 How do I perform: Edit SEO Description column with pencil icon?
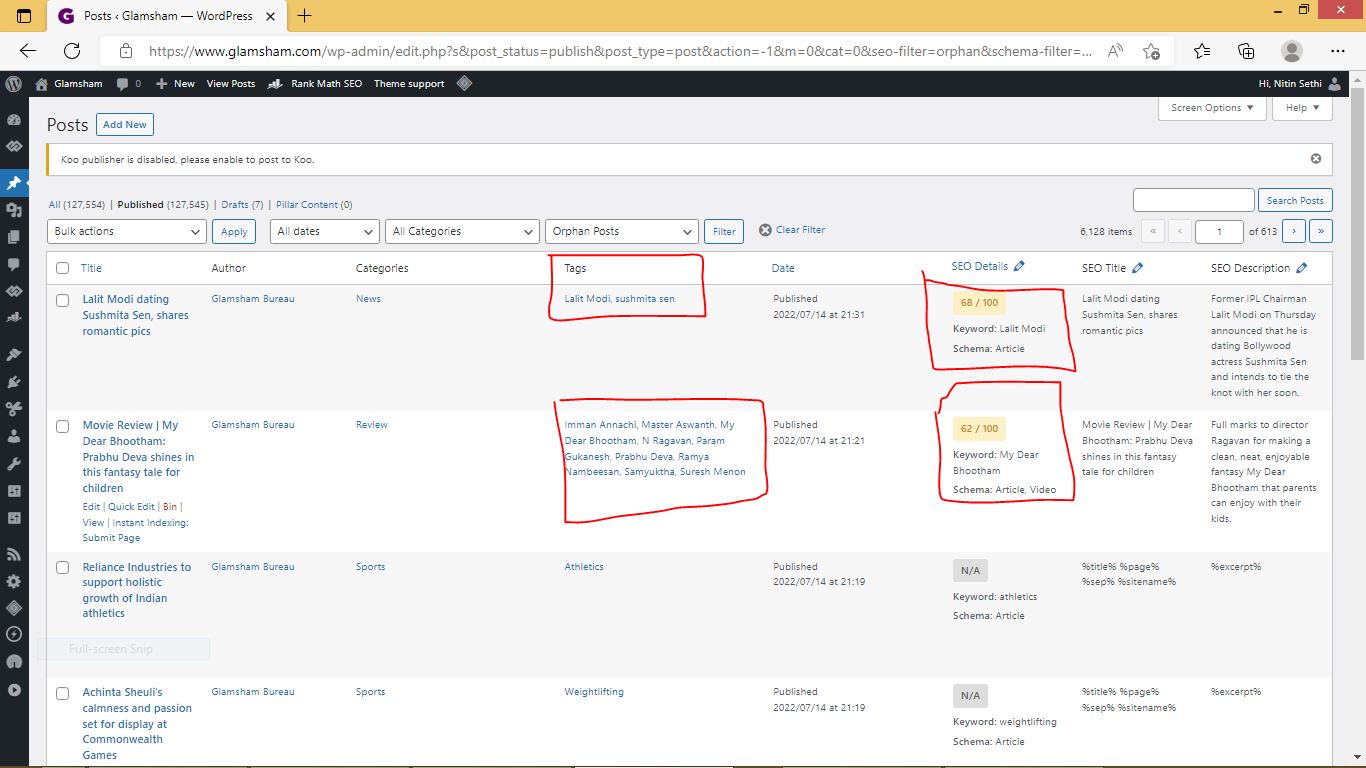1302,268
